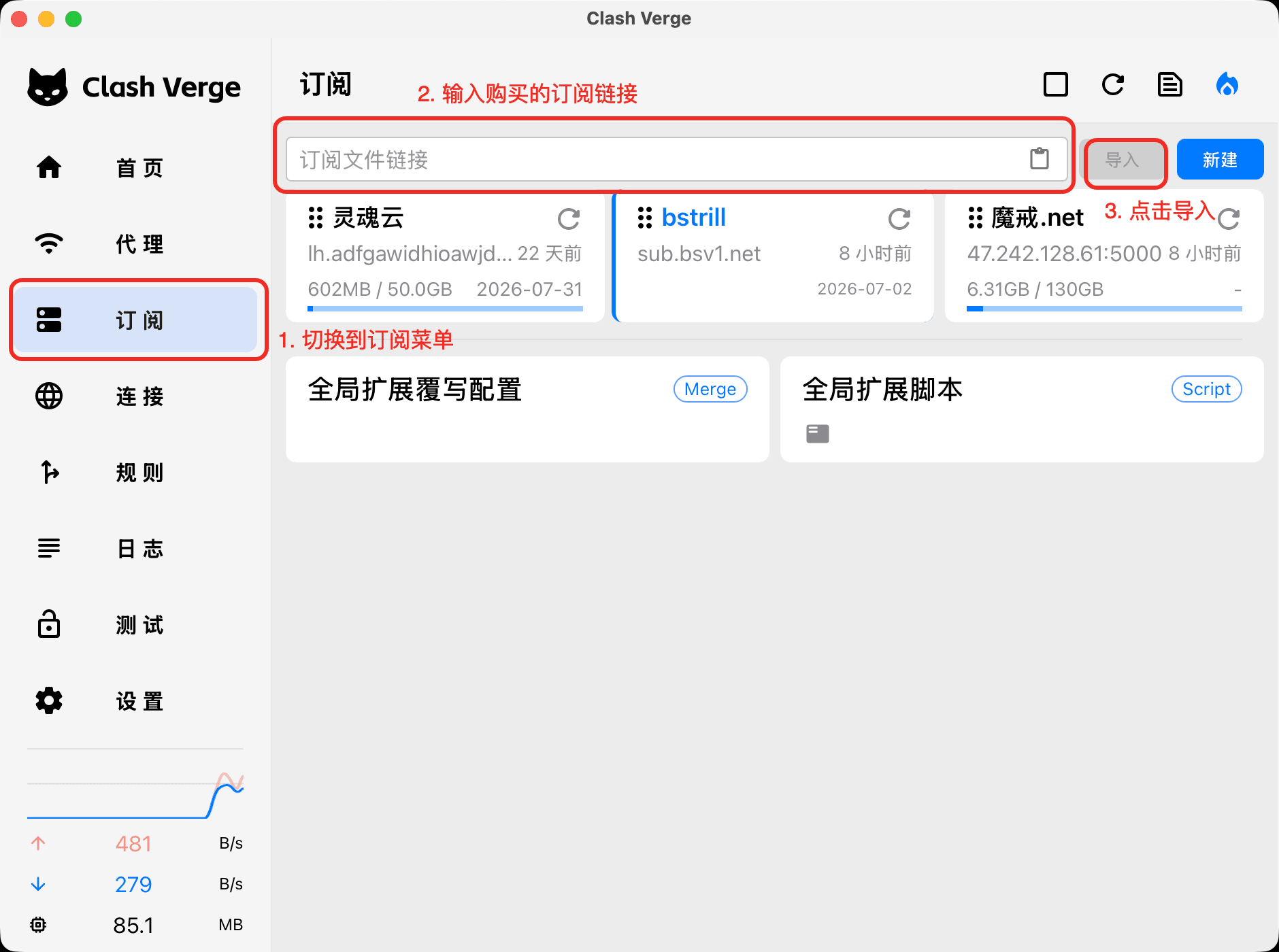The image size is (1279, 952).
Task: Click the script console icon under 全局扩展脚本
Action: tap(817, 433)
